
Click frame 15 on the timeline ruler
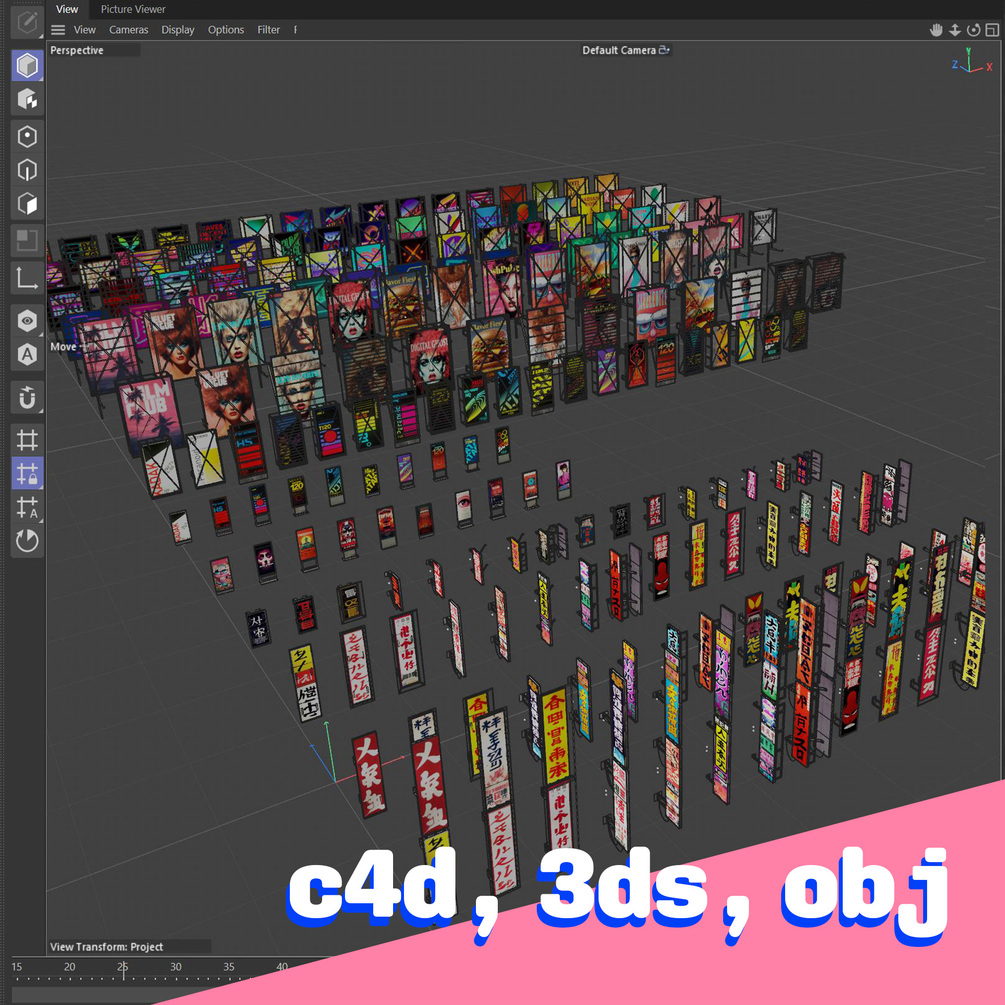click(x=17, y=967)
